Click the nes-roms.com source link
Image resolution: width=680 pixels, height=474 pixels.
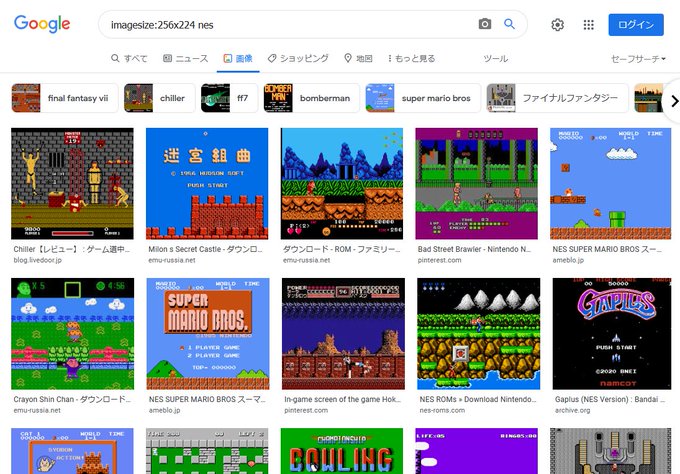(442, 410)
